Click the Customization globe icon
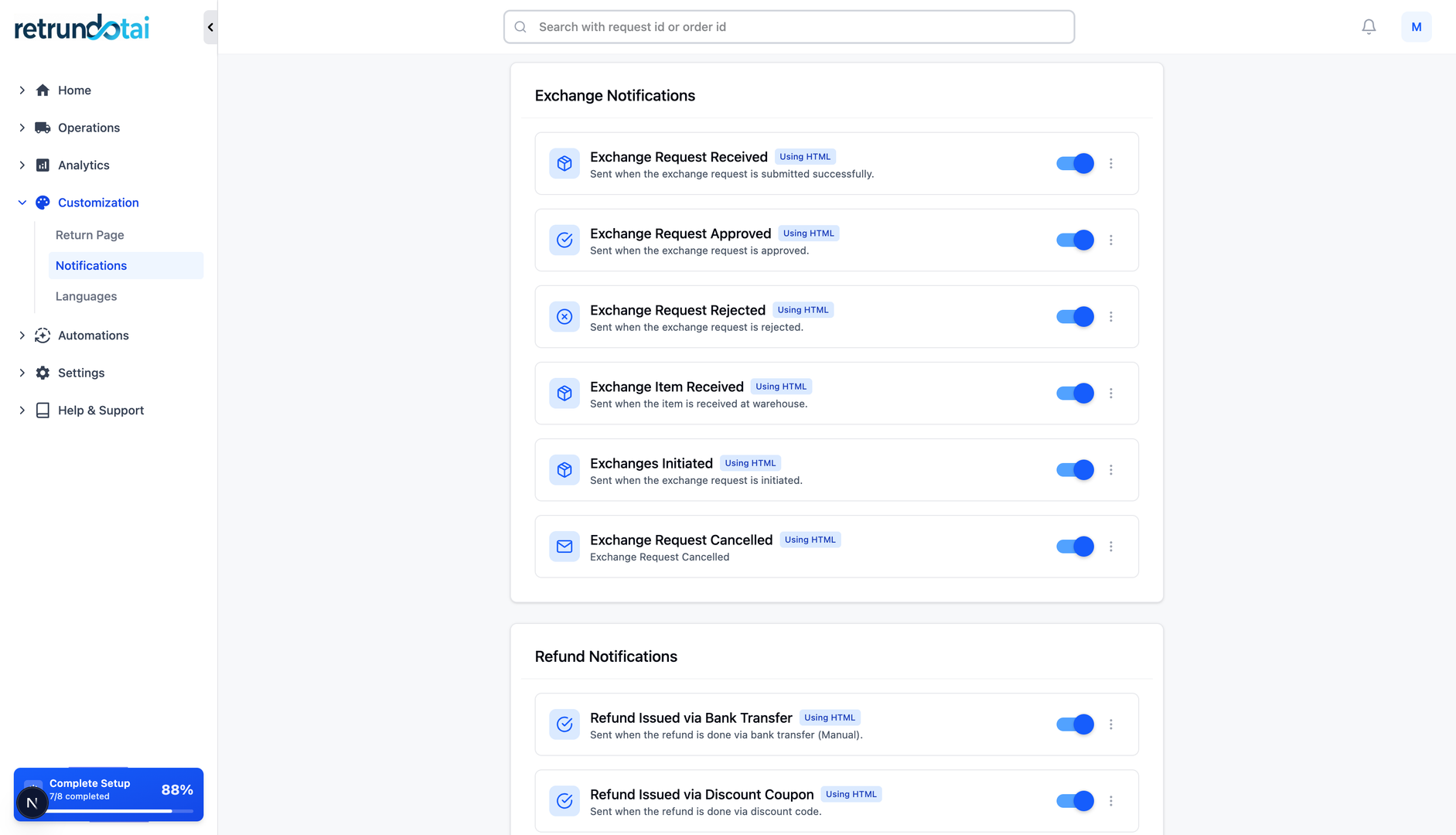Image resolution: width=1456 pixels, height=835 pixels. (43, 203)
